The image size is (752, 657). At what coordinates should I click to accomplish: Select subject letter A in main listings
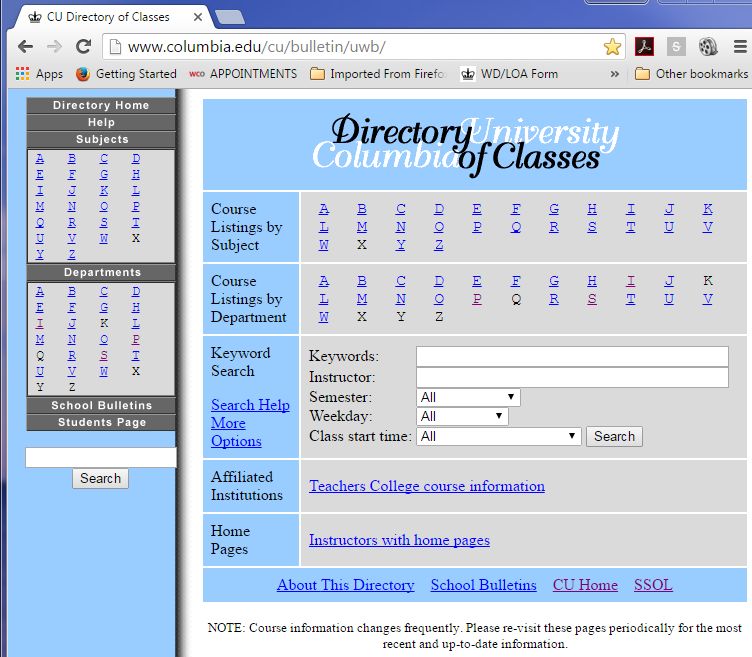pos(324,209)
